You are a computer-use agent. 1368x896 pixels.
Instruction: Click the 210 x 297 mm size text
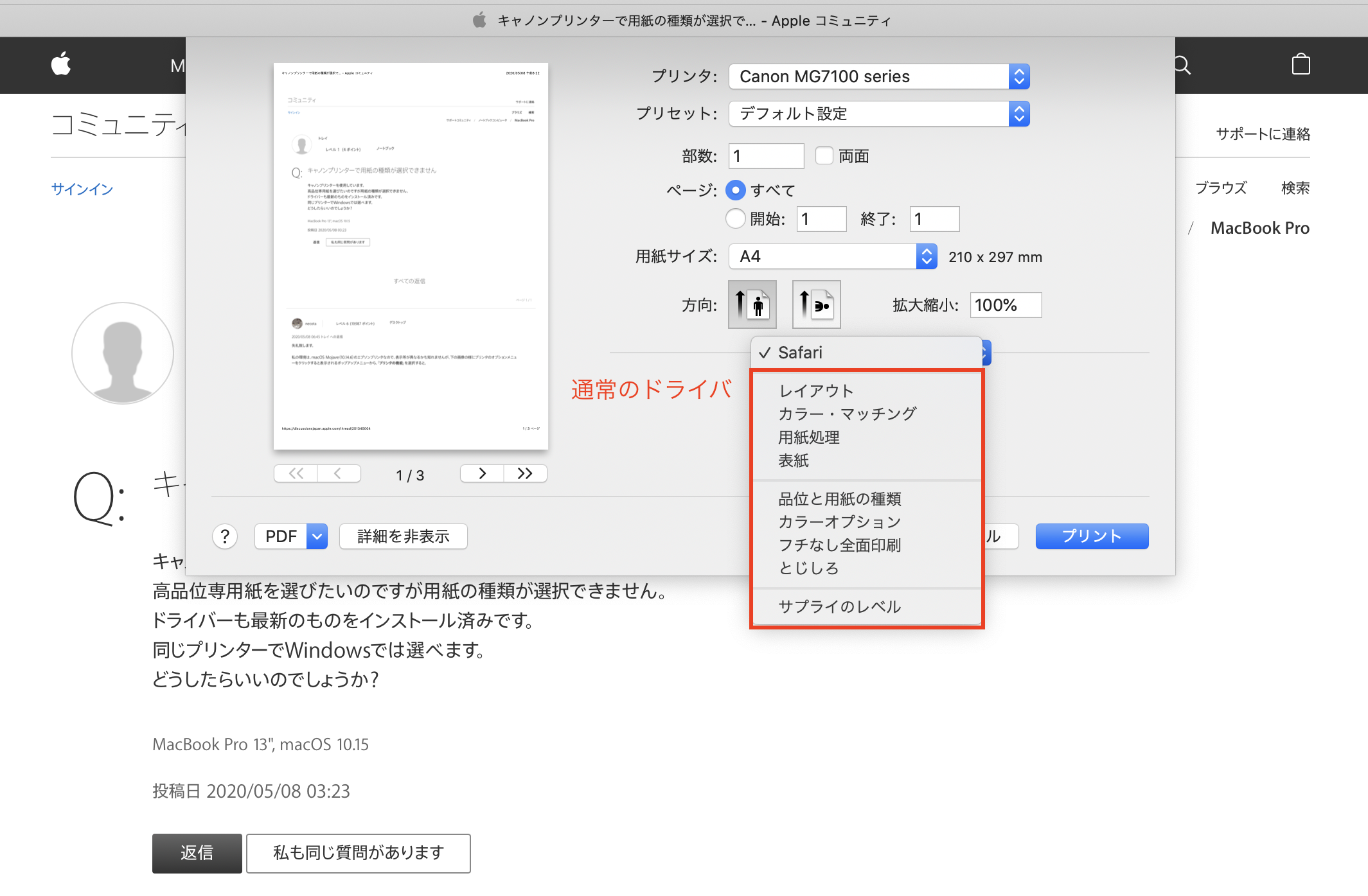pyautogui.click(x=995, y=257)
